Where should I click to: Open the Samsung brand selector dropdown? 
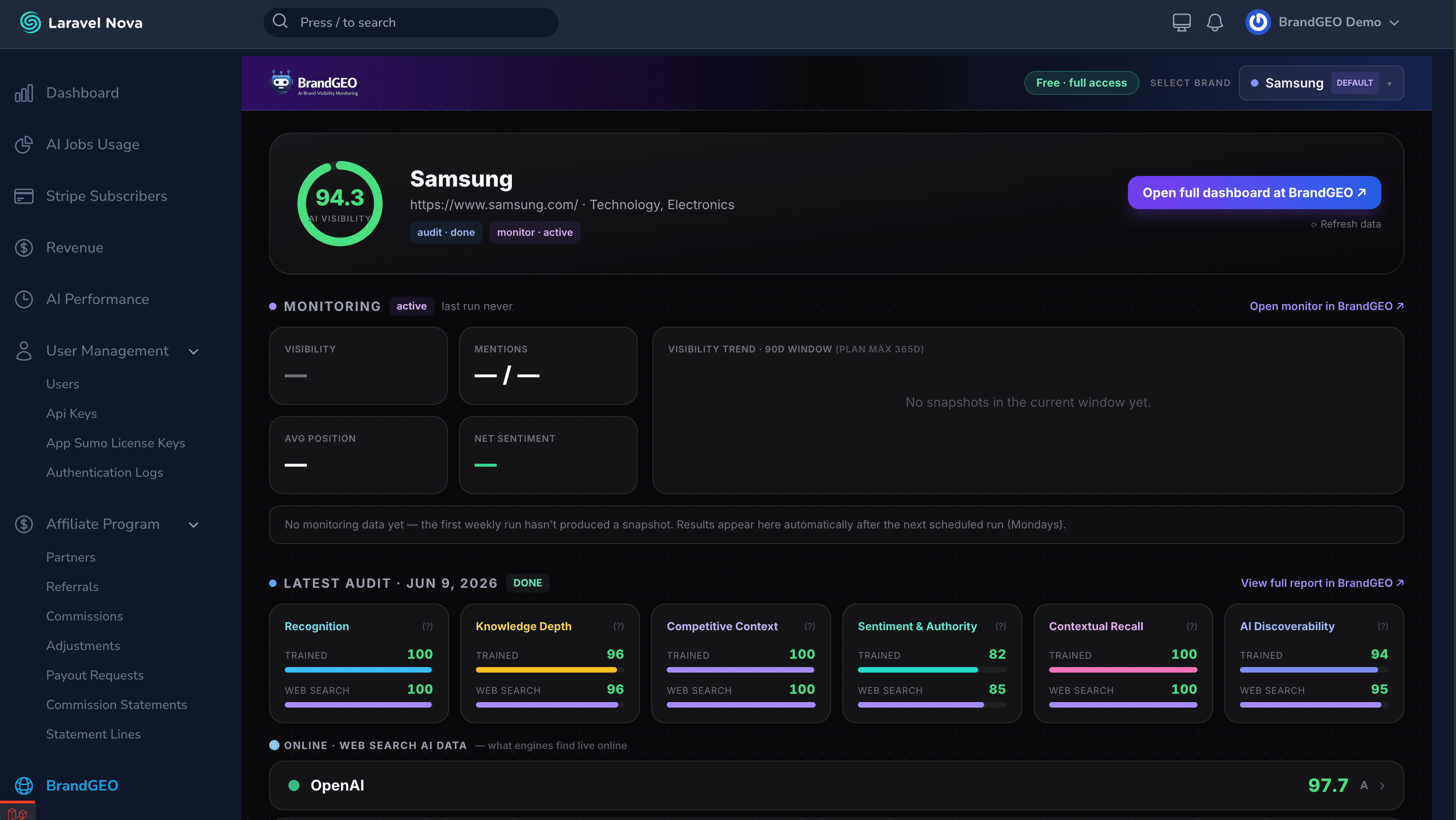click(1321, 83)
